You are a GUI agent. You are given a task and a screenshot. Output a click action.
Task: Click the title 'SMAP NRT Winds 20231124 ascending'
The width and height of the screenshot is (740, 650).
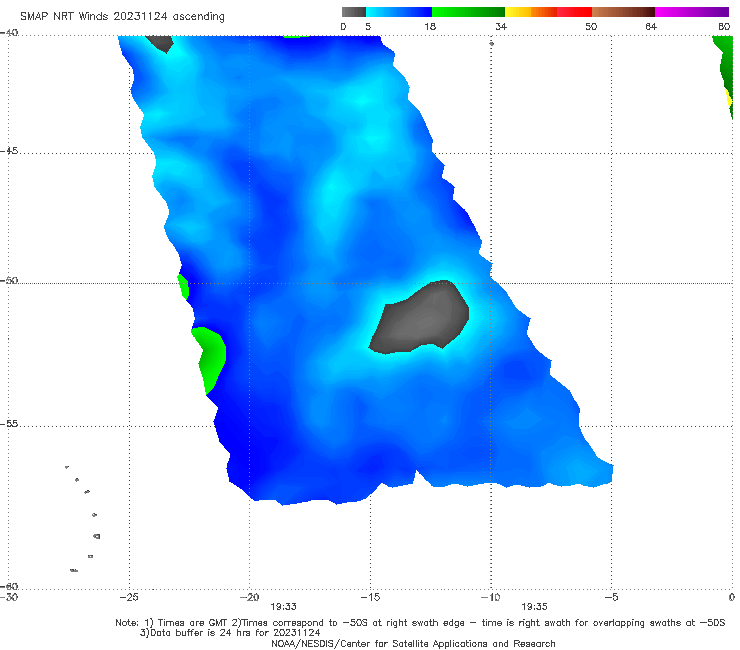point(122,17)
